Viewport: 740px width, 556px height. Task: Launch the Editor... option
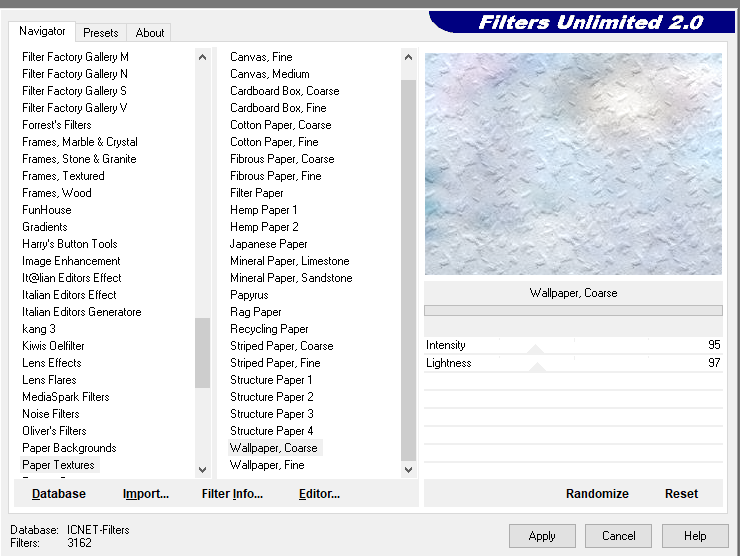pos(319,493)
